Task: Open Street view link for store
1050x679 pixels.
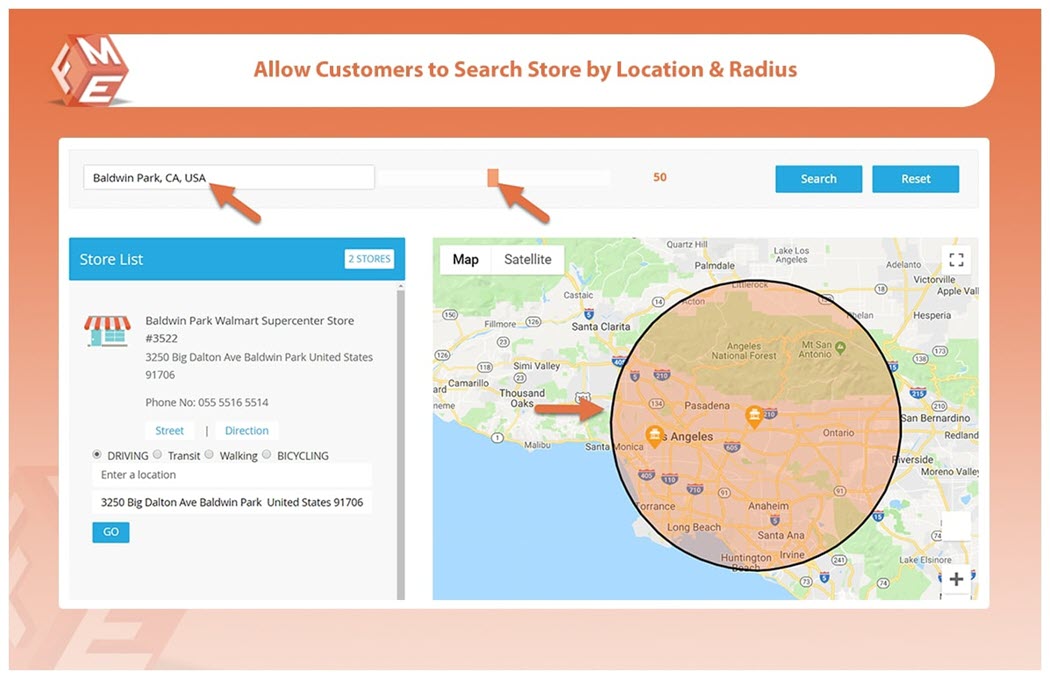Action: click(170, 431)
